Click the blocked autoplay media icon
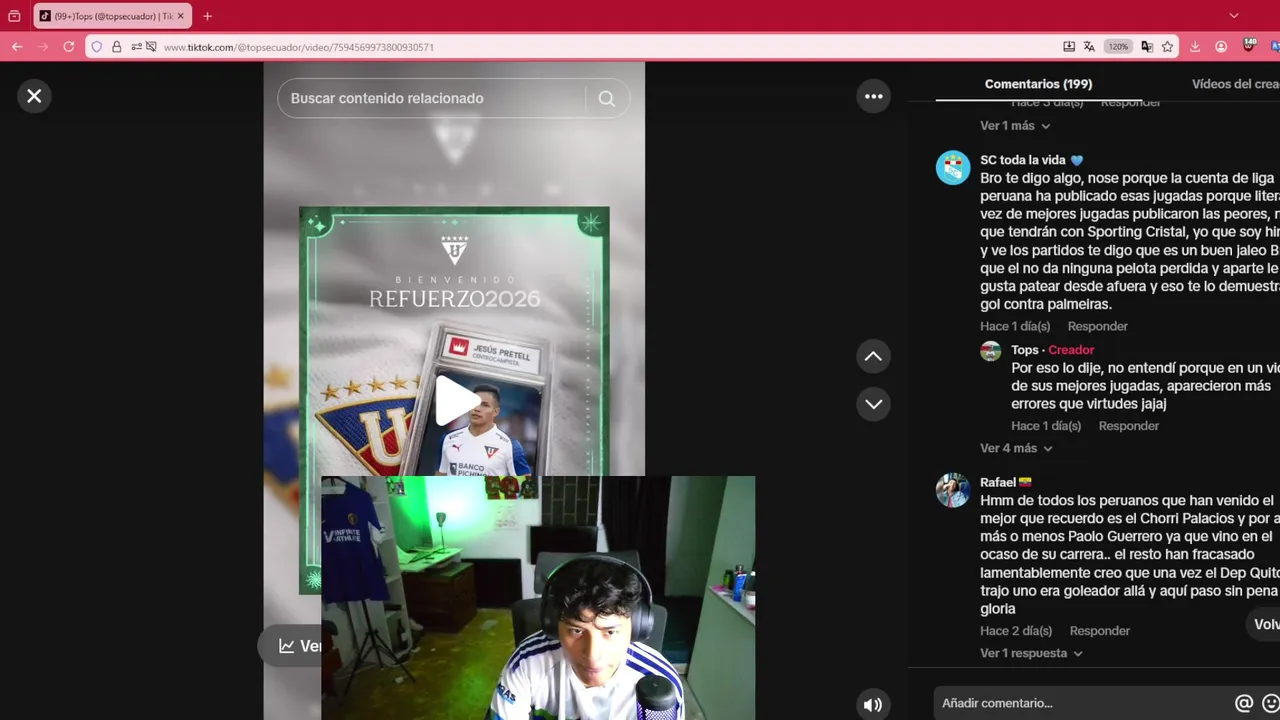The width and height of the screenshot is (1280, 720). 151,46
